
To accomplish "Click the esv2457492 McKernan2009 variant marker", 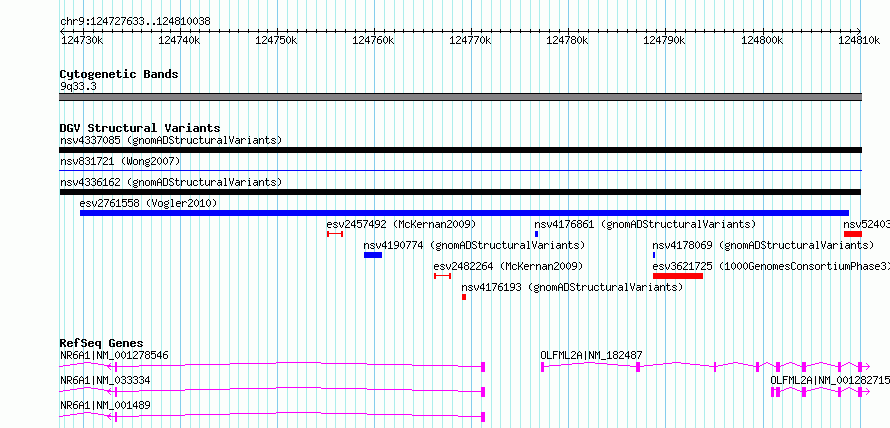I will [x=335, y=234].
